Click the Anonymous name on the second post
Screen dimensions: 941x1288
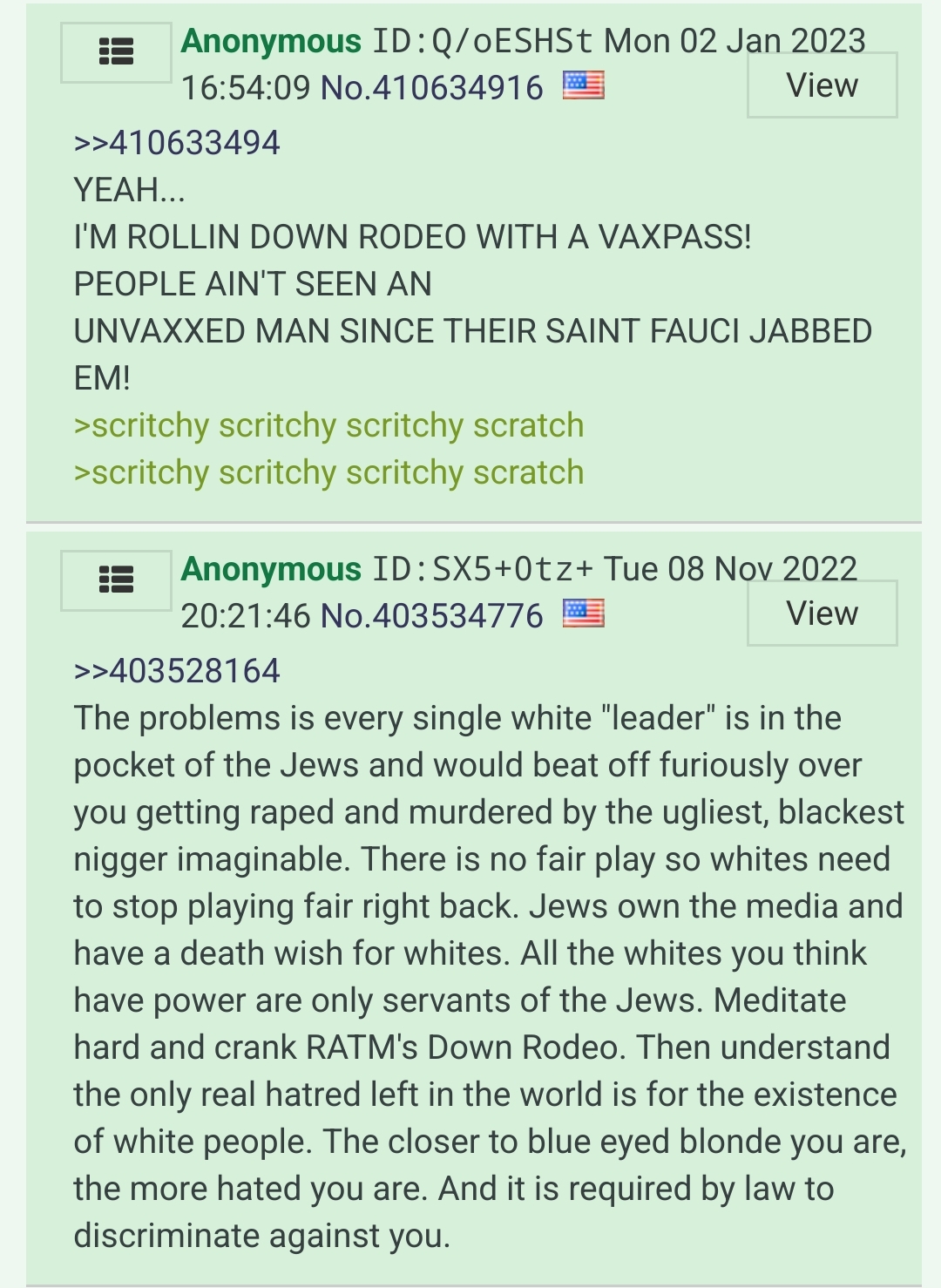pyautogui.click(x=271, y=569)
